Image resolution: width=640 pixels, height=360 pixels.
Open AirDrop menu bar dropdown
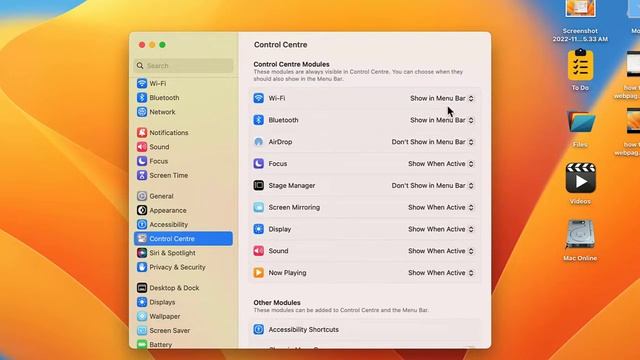433,142
